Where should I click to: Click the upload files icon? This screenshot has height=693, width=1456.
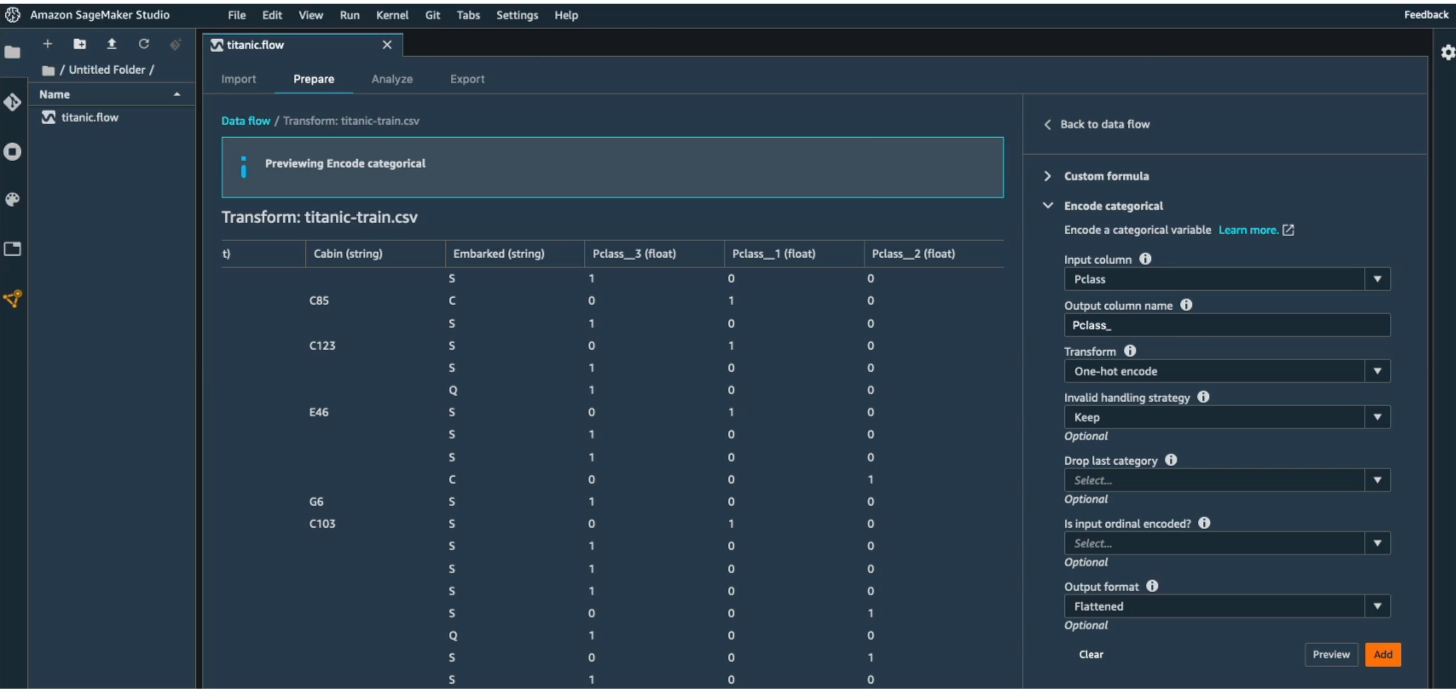pos(111,44)
